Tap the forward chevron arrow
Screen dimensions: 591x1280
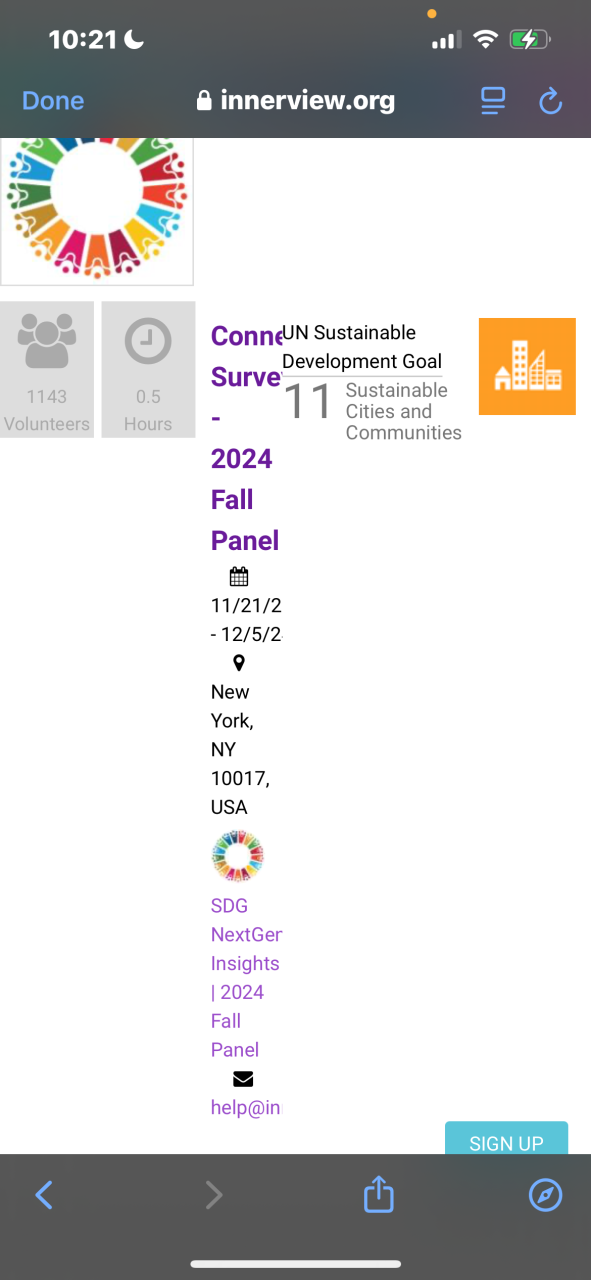pyautogui.click(x=213, y=1194)
